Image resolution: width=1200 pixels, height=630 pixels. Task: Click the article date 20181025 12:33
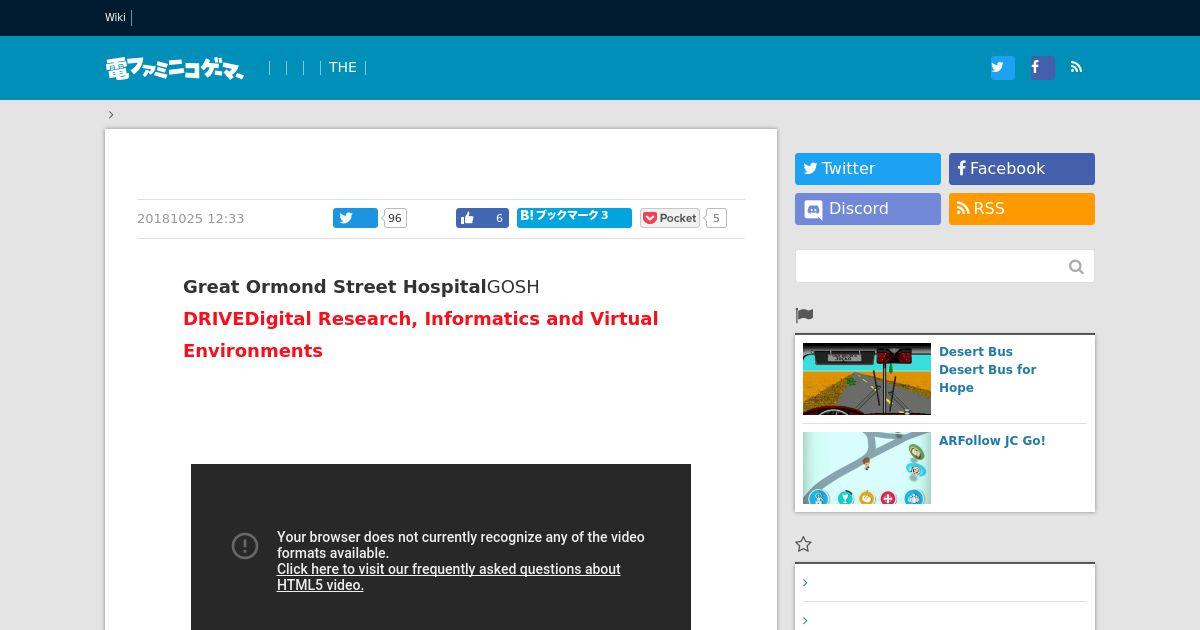coord(190,219)
